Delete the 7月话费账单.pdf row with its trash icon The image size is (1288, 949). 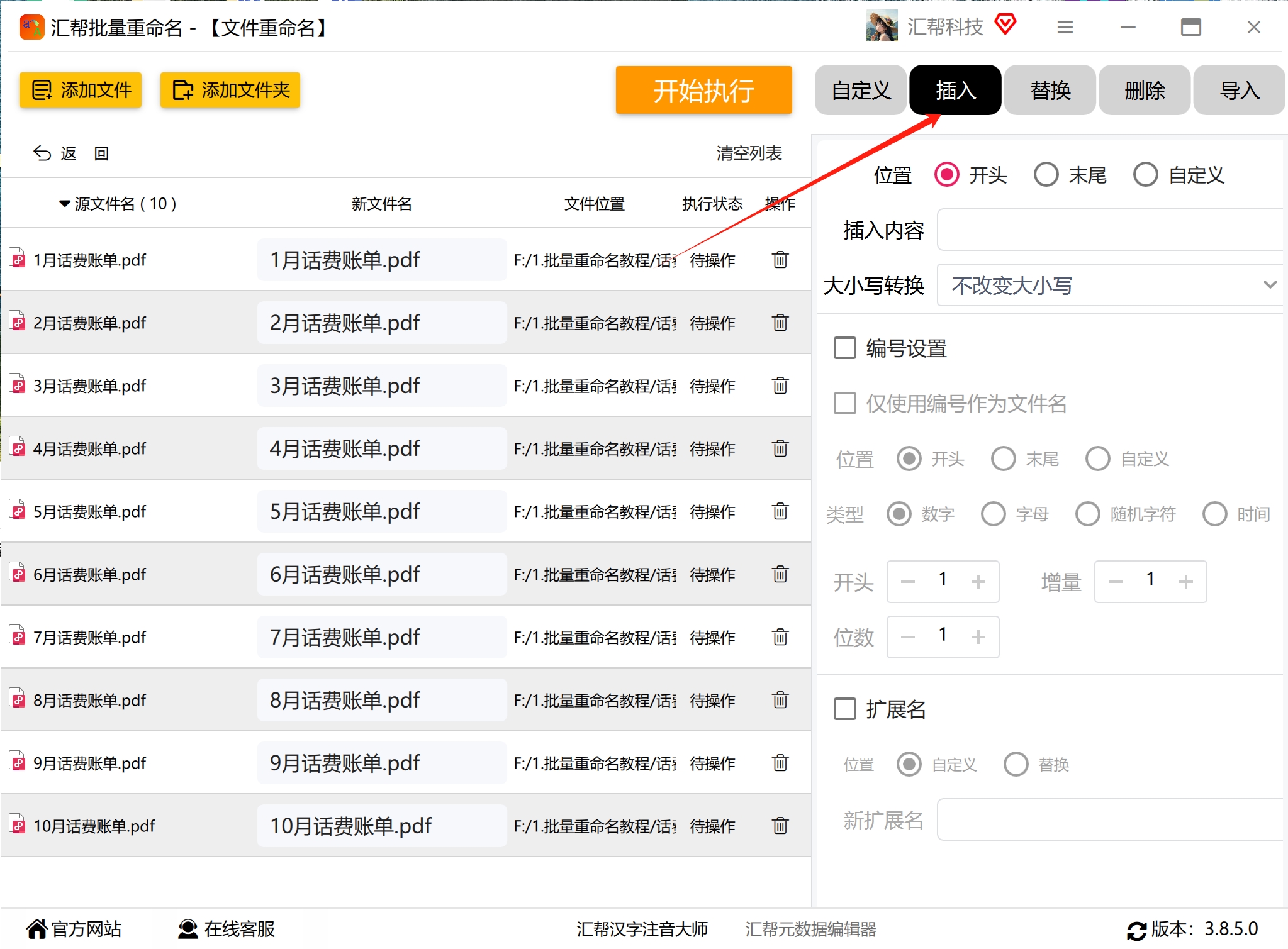click(x=780, y=637)
